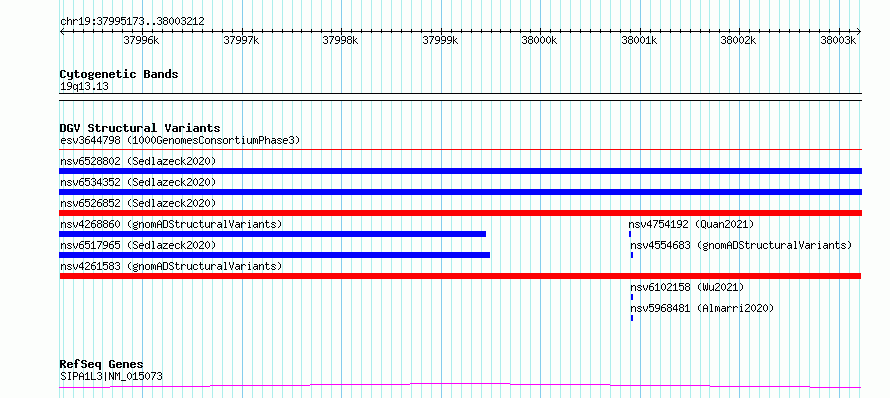Screen dimensions: 890x398
Task: Click the 37998k ruler position
Action: point(341,40)
